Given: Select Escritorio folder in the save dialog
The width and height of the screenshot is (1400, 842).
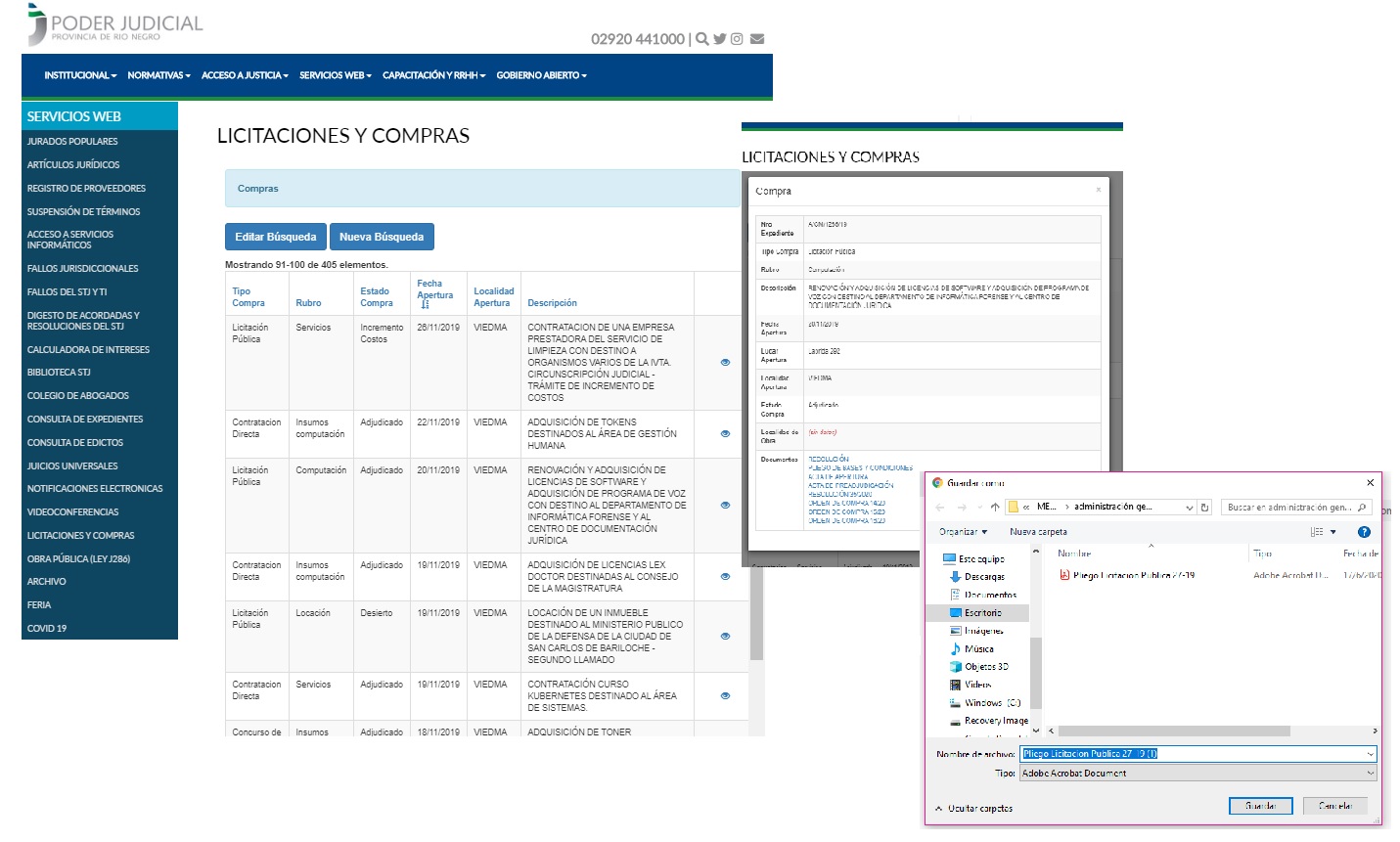Looking at the screenshot, I should [975, 613].
